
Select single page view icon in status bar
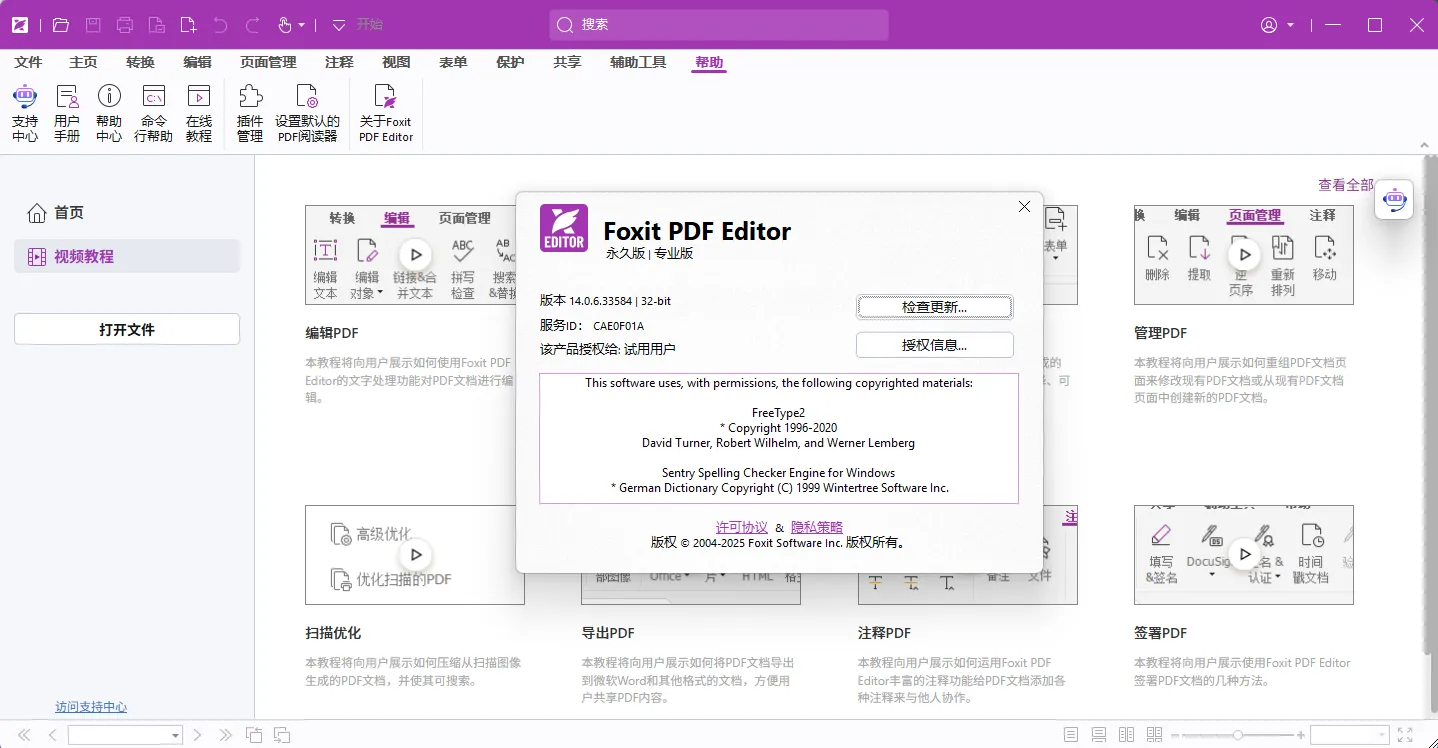1071,735
